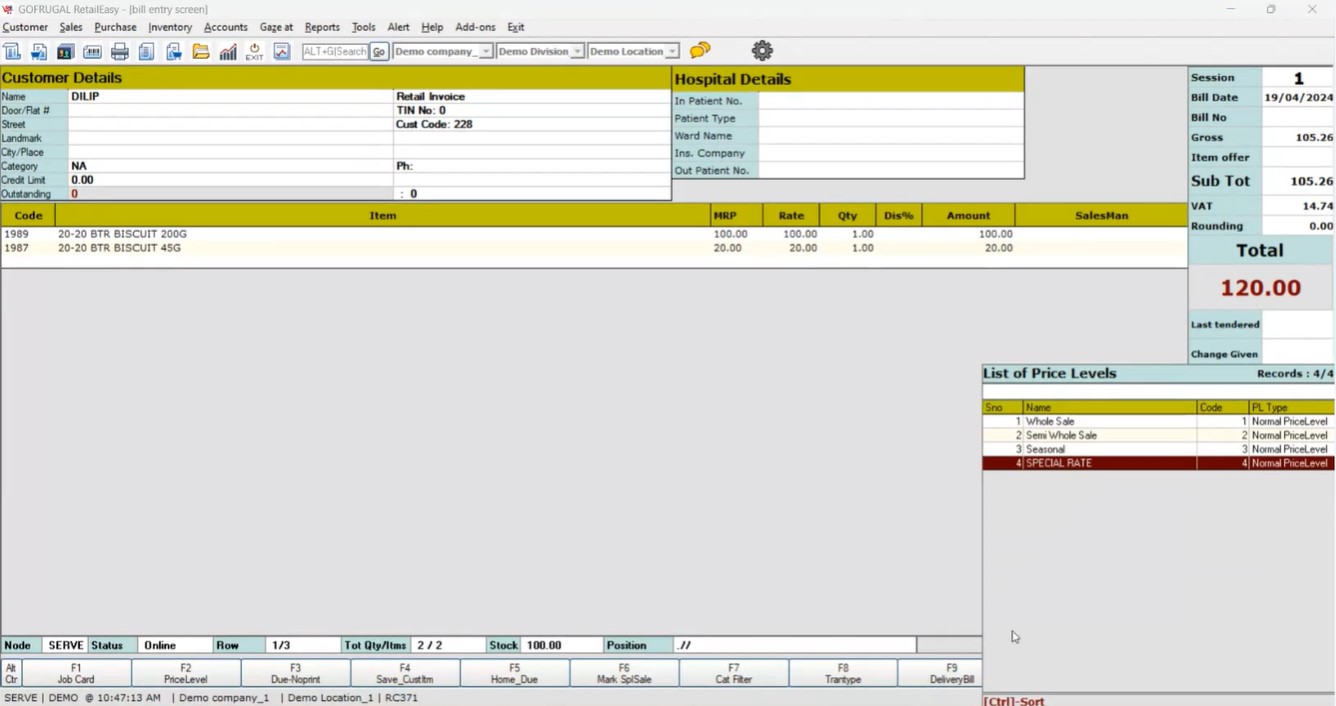Select the 20-20 BTR BISCUIT 45G item row
1336x706 pixels.
[594, 248]
